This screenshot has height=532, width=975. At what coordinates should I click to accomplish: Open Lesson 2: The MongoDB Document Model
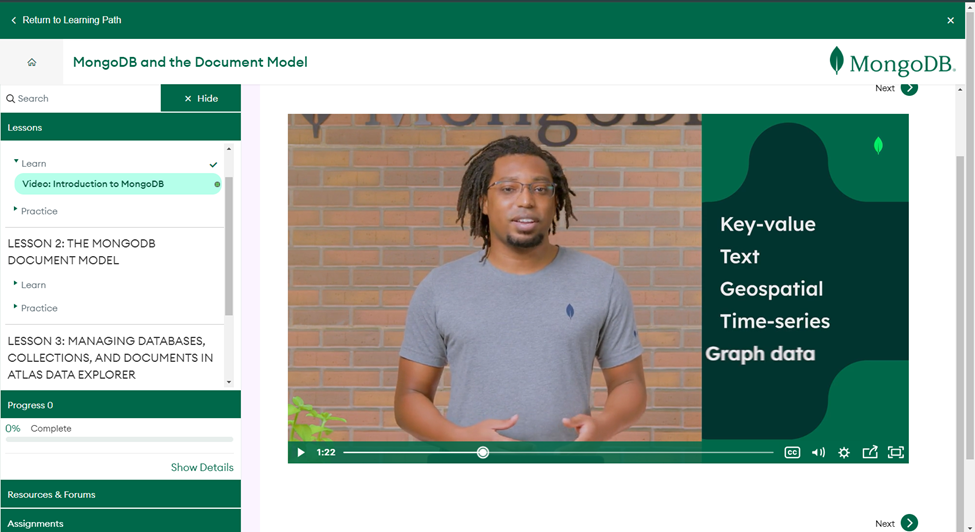(81, 252)
